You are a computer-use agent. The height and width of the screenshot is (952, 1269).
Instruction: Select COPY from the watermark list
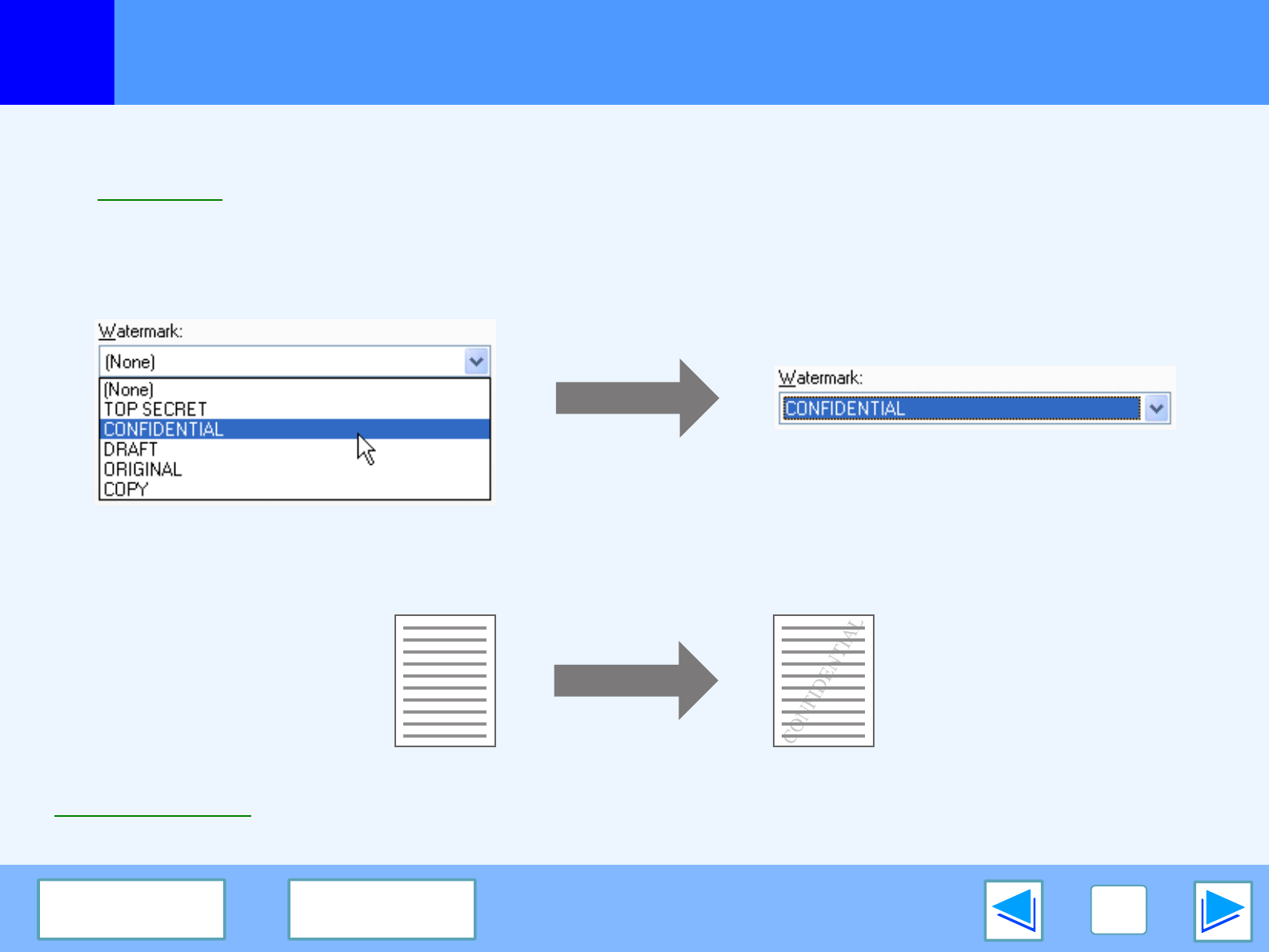tap(126, 490)
